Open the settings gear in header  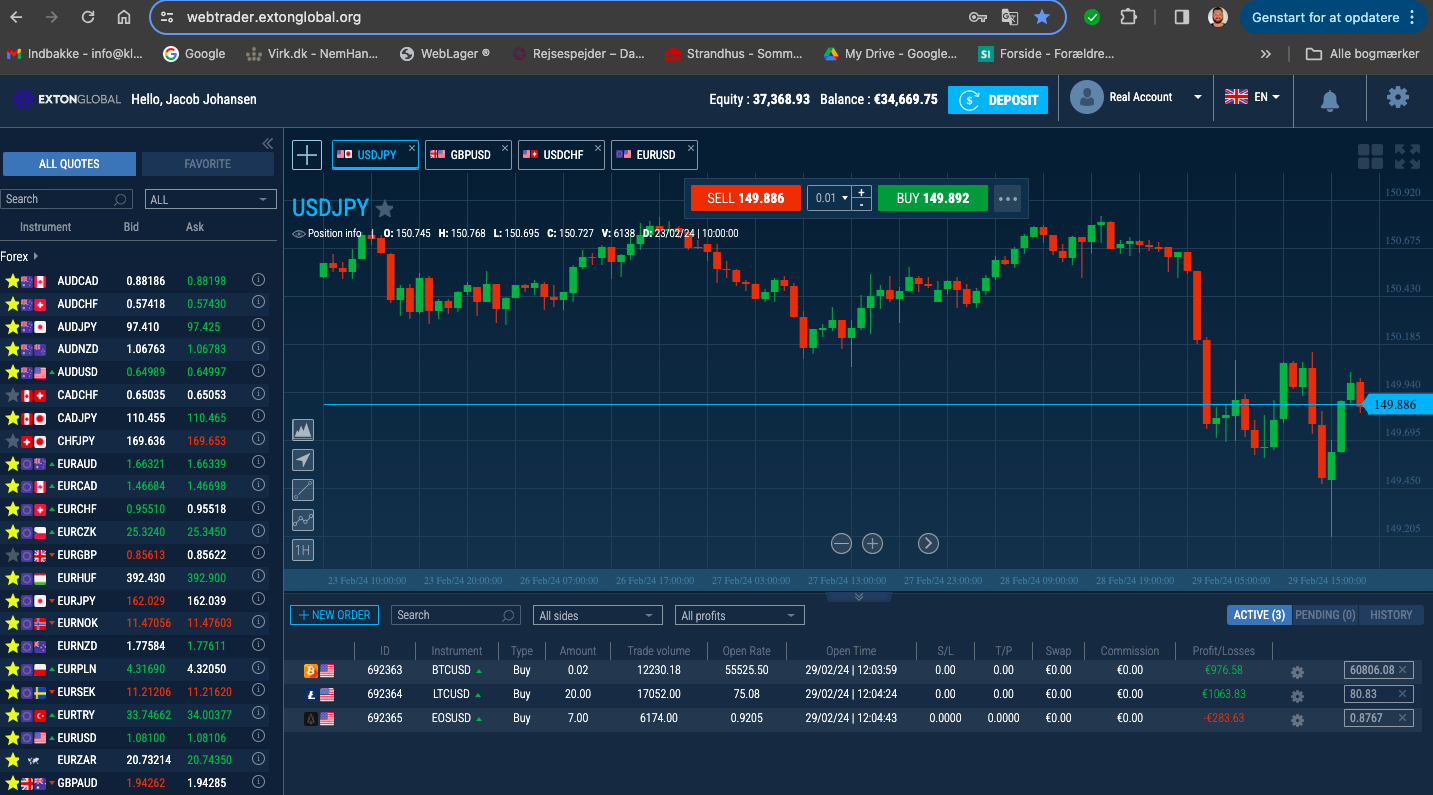point(1397,98)
